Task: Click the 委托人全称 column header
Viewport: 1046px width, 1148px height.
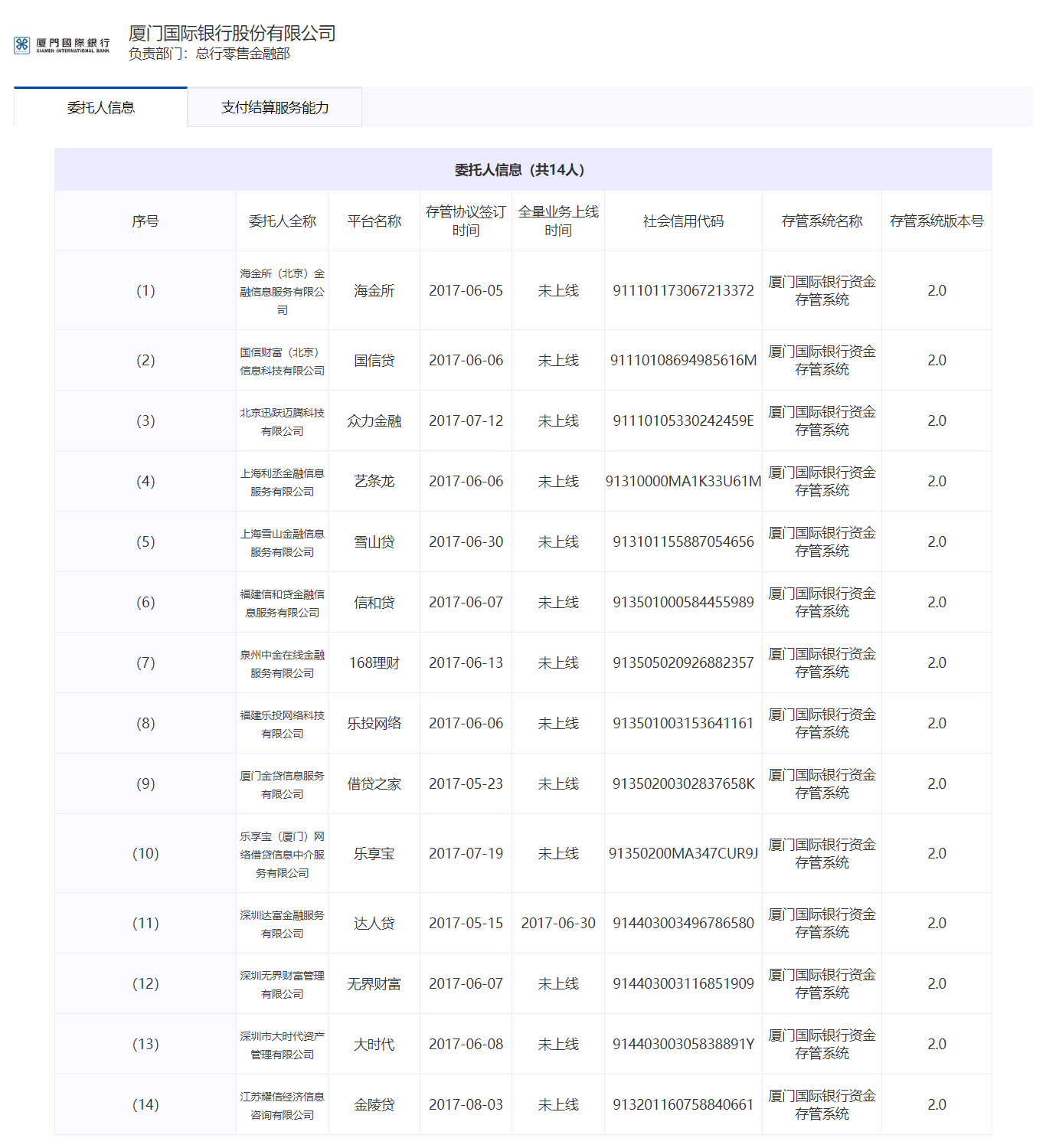Action: pyautogui.click(x=282, y=221)
